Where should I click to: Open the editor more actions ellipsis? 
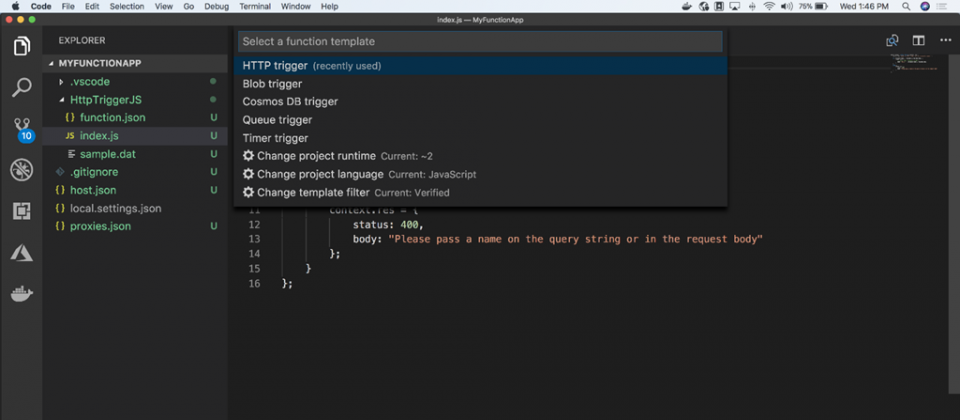(942, 41)
